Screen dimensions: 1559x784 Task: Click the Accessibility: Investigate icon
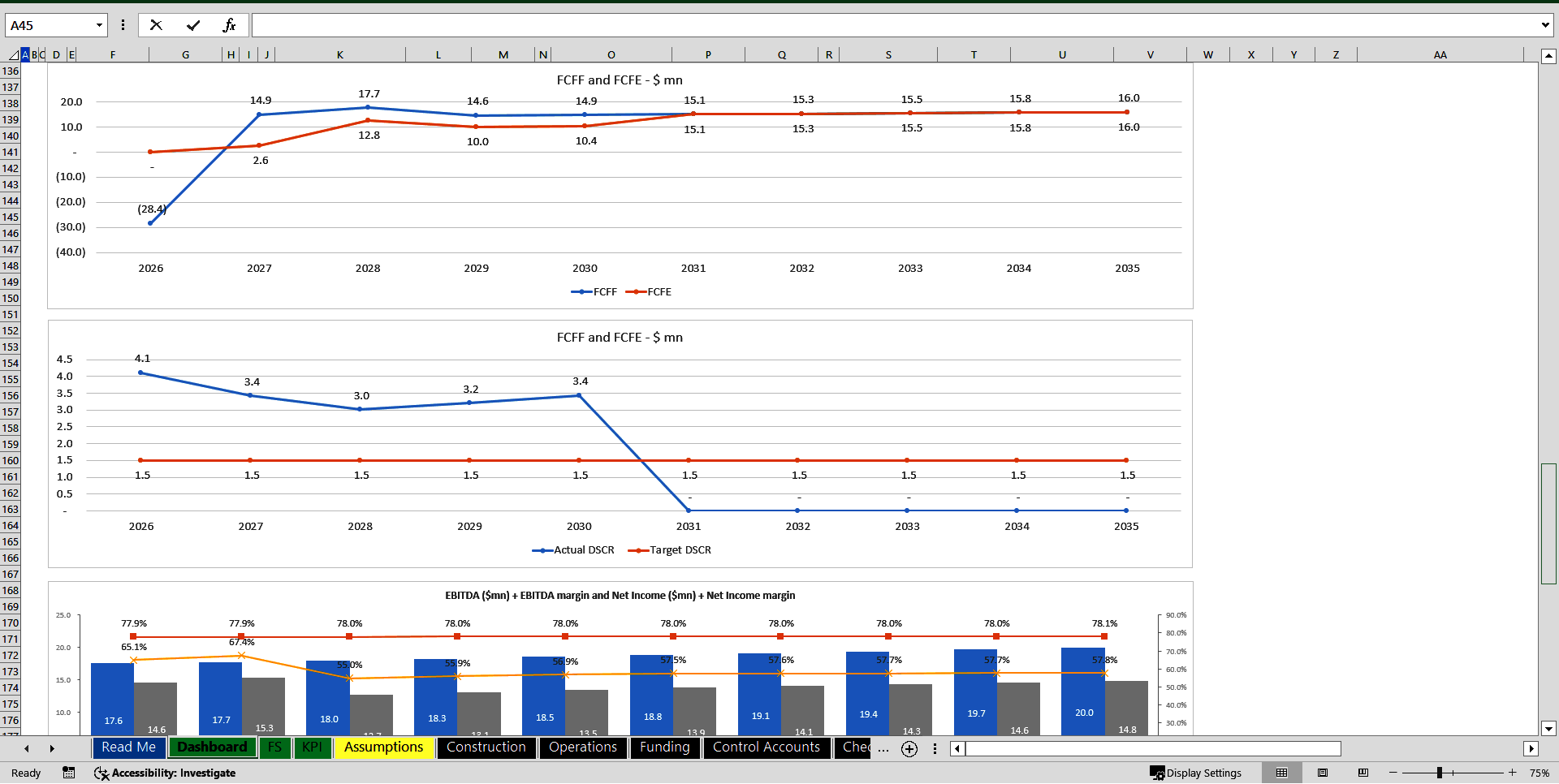tap(101, 773)
